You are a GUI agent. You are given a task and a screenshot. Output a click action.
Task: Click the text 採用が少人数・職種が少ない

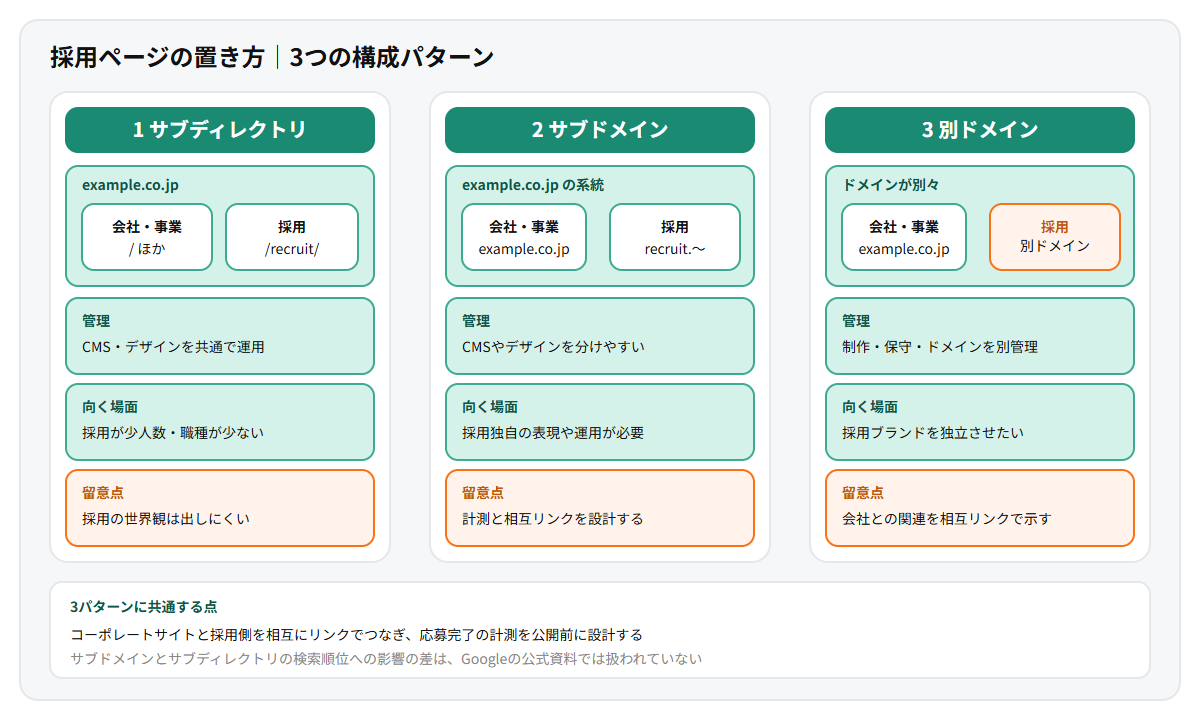pyautogui.click(x=173, y=433)
